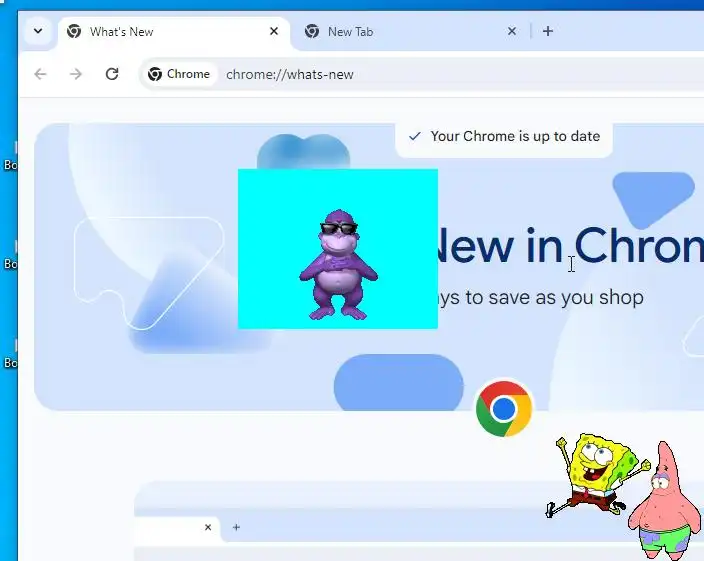Click the New Tab favicon

312,31
